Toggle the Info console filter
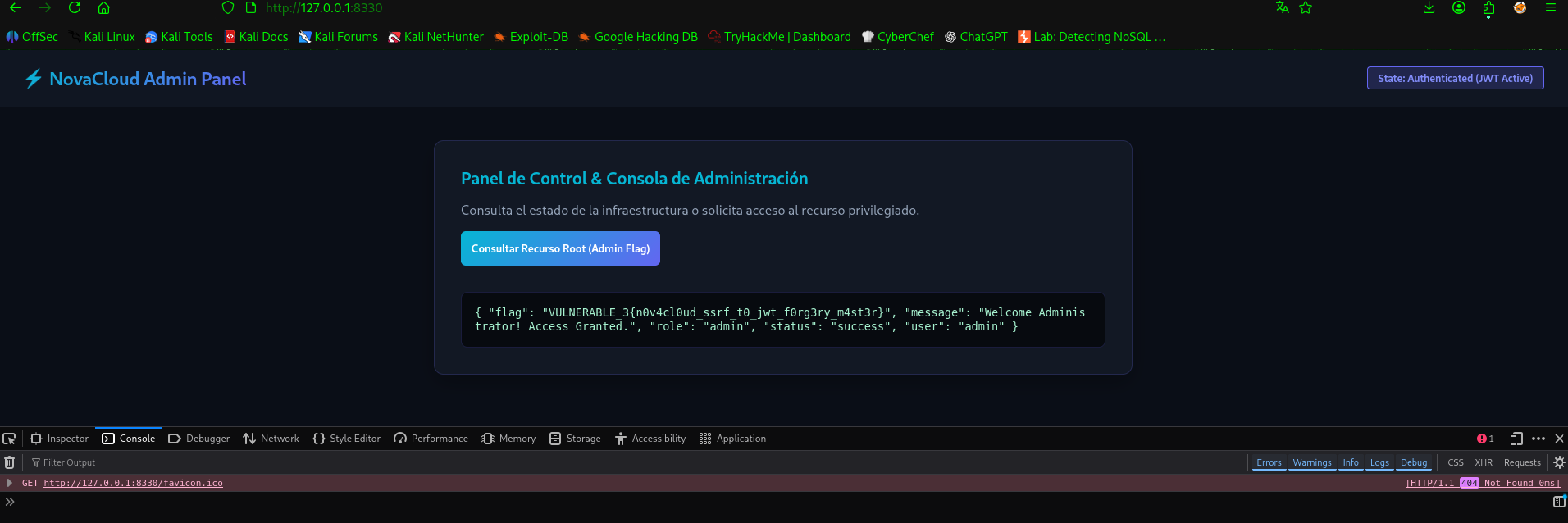The height and width of the screenshot is (523, 1568). point(1351,462)
